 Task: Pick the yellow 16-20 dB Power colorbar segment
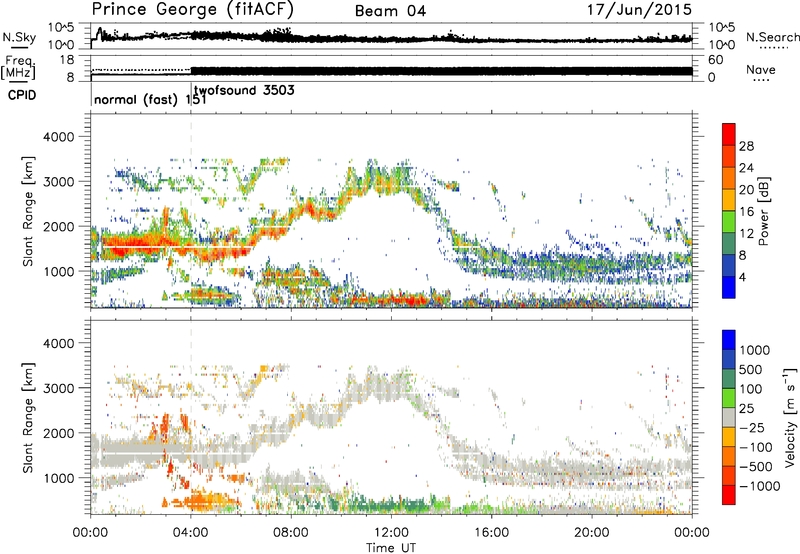pos(729,199)
